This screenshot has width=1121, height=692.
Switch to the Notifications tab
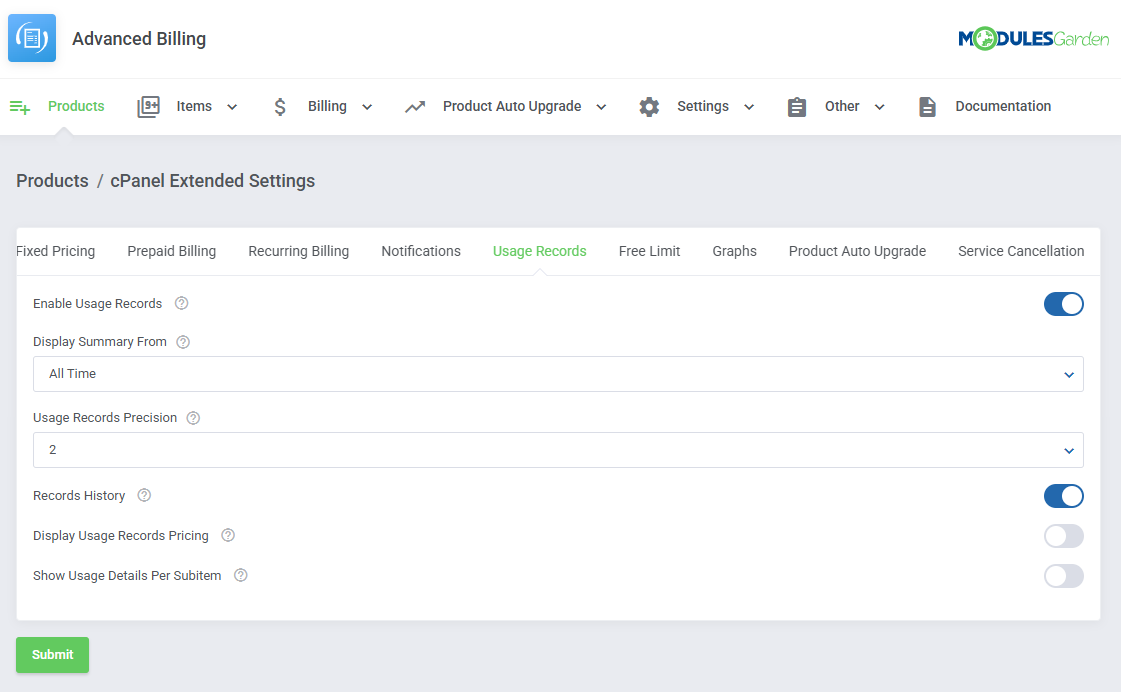(x=421, y=251)
